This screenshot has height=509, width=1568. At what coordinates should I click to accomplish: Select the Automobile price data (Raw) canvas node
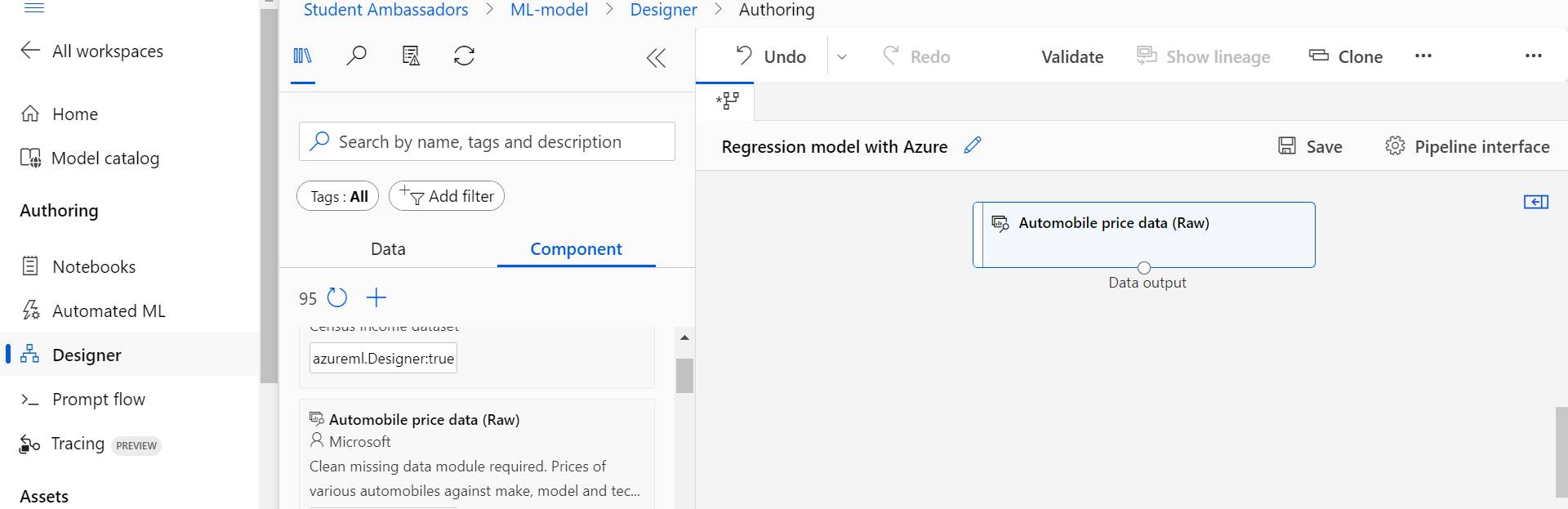[1144, 234]
